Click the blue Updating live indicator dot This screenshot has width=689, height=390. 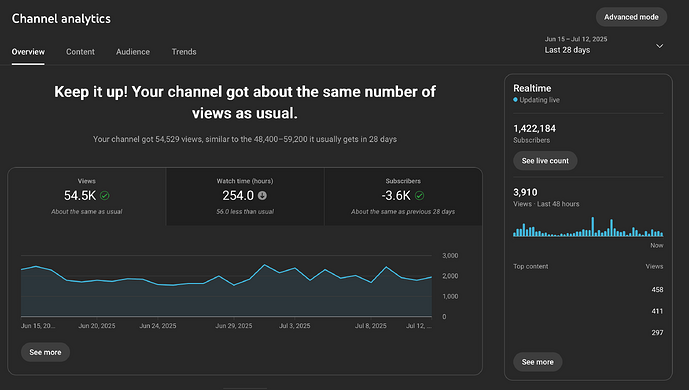pos(515,100)
